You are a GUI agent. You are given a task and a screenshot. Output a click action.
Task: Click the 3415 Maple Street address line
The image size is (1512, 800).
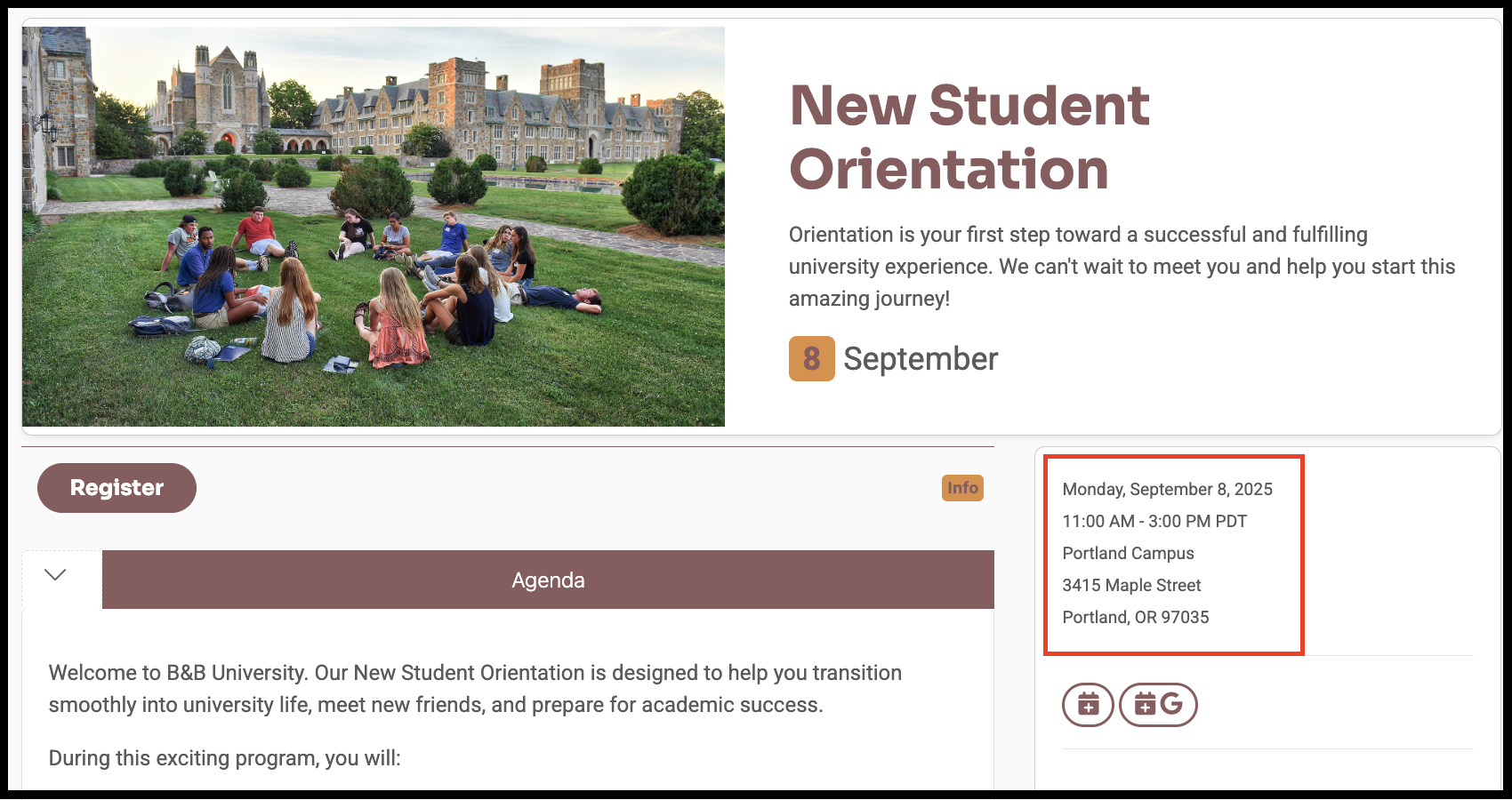1131,585
